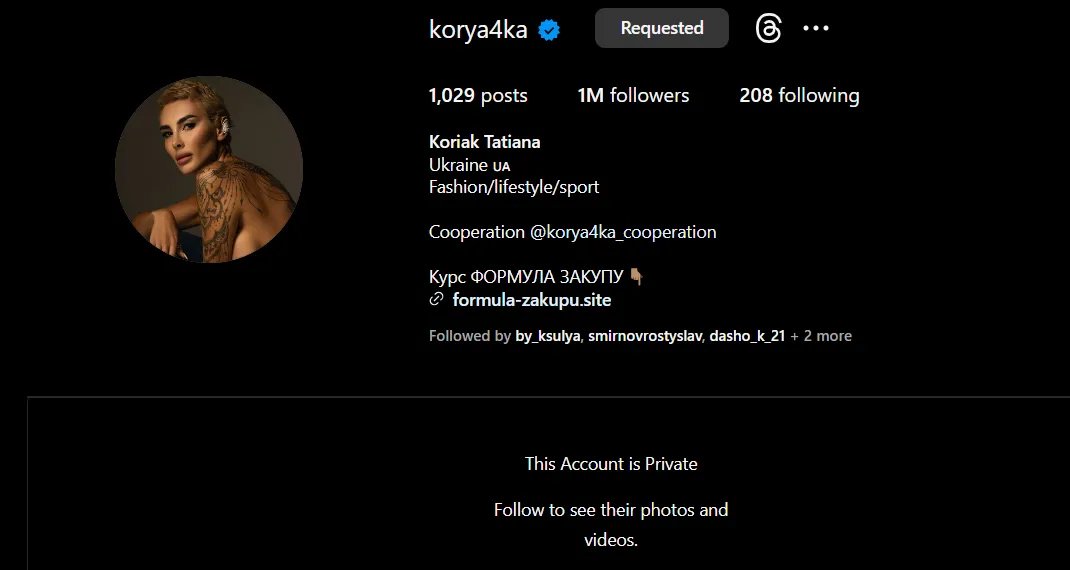1070x570 pixels.
Task: Click the pointing-down hand emoji in bio
Action: point(636,276)
